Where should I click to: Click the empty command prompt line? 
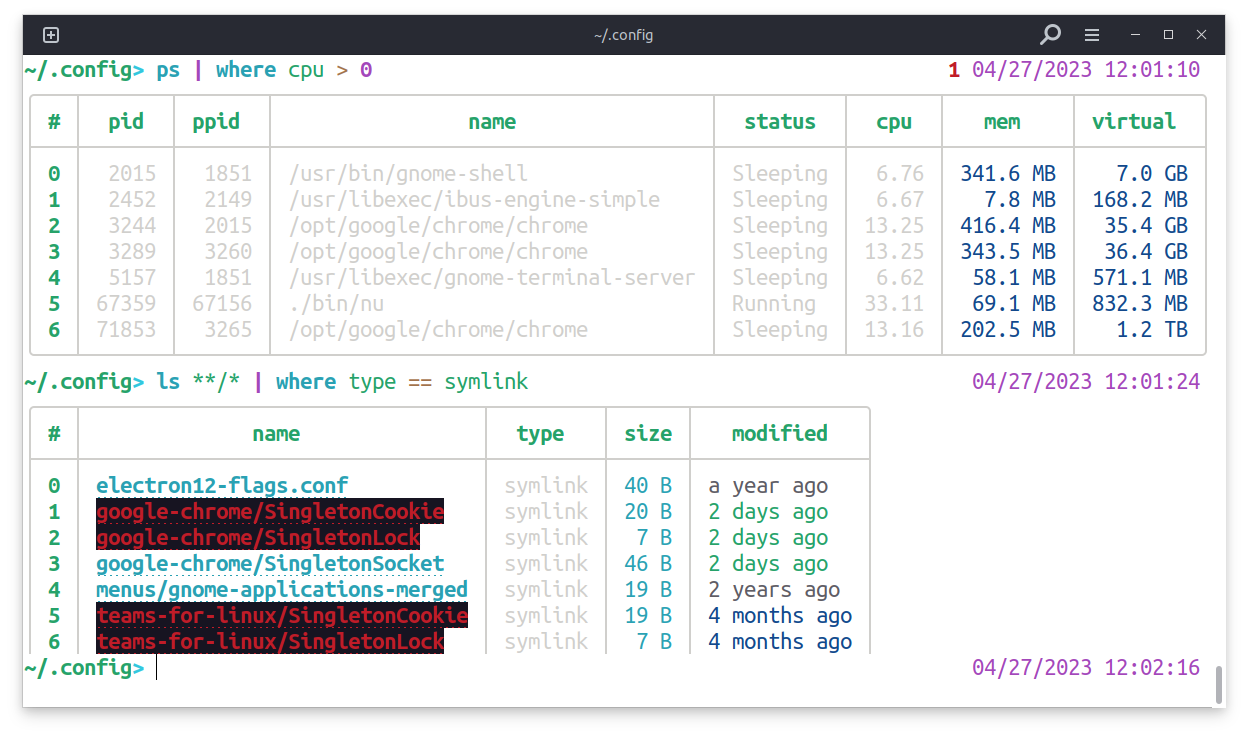click(x=500, y=668)
